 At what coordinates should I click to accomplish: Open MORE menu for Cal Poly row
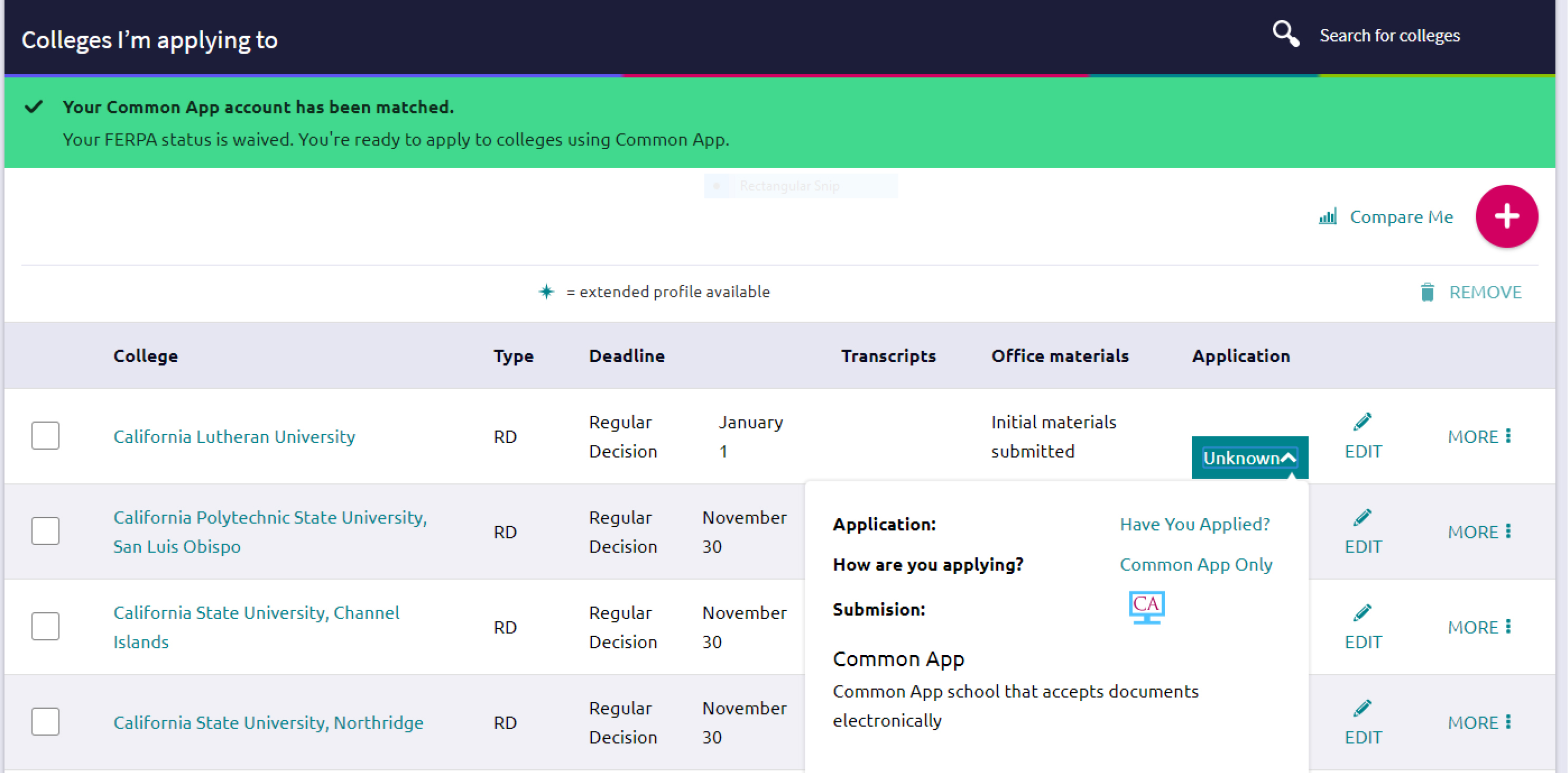pyautogui.click(x=1479, y=532)
